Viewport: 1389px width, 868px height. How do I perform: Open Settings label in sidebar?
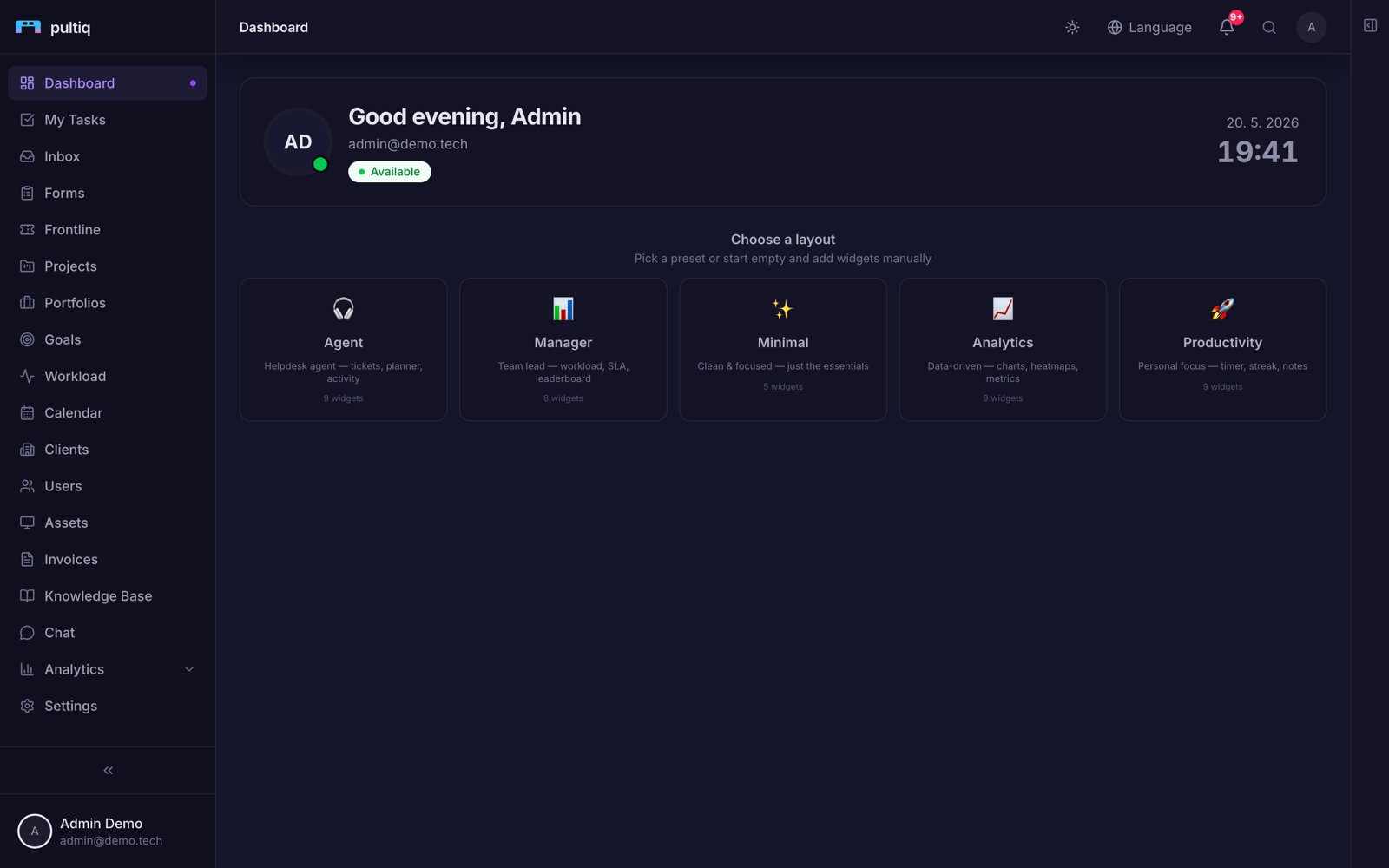point(70,706)
